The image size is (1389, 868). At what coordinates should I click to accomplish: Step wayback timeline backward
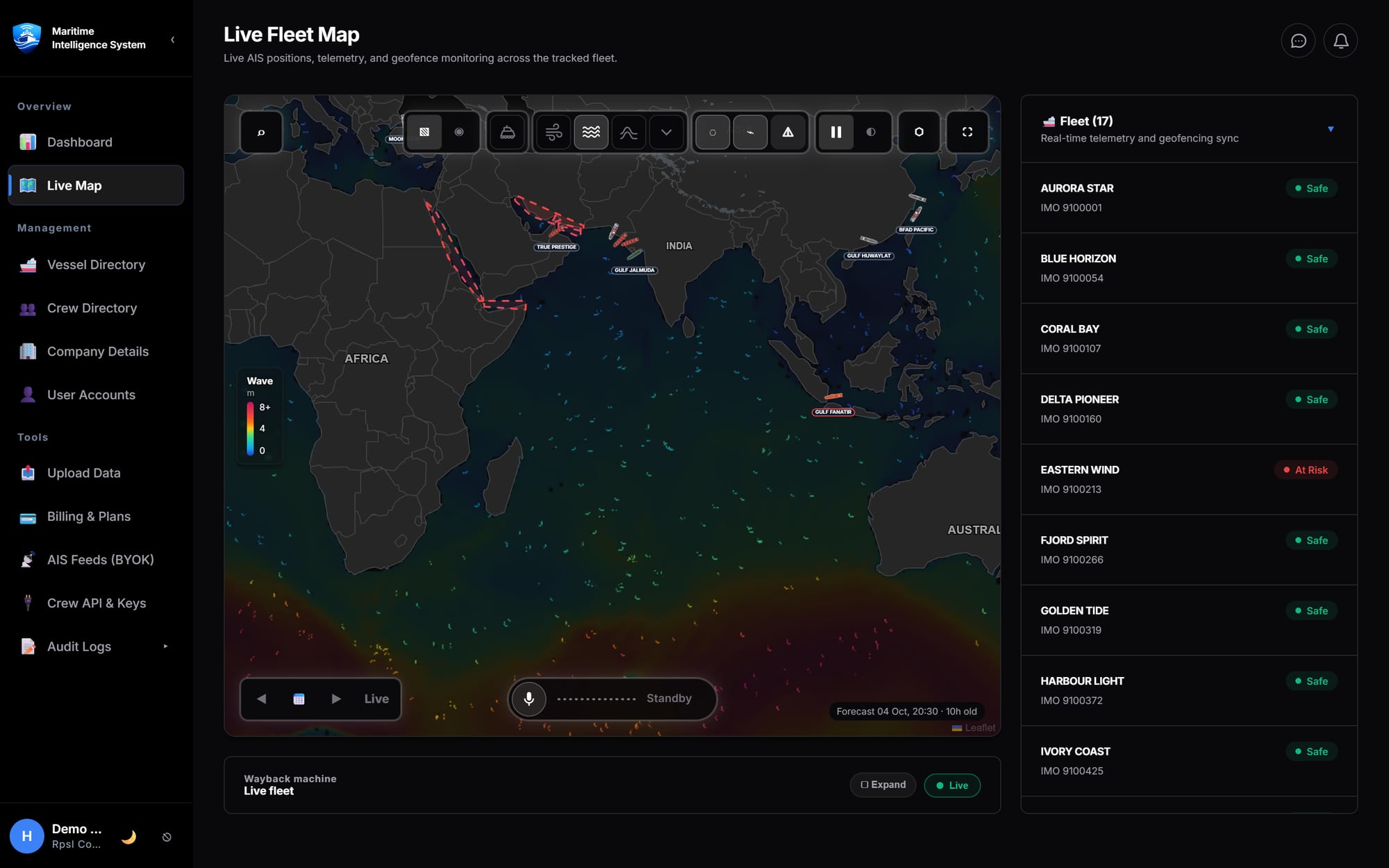[261, 699]
